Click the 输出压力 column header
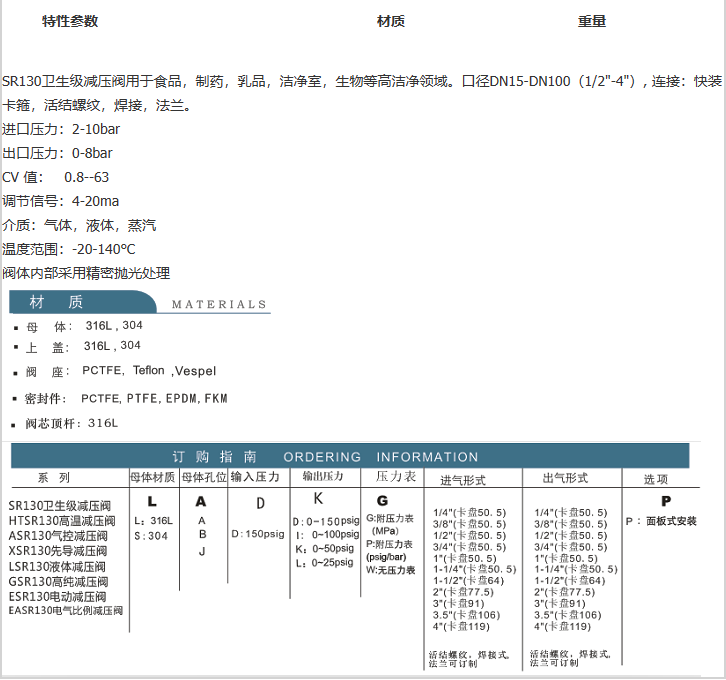This screenshot has width=726, height=680. click(x=323, y=476)
